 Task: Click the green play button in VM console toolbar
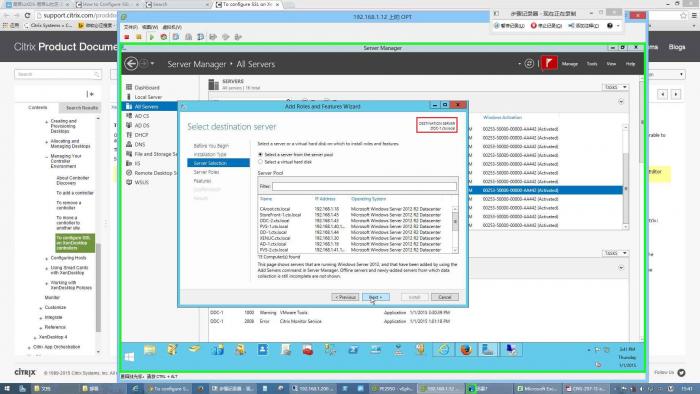point(152,37)
